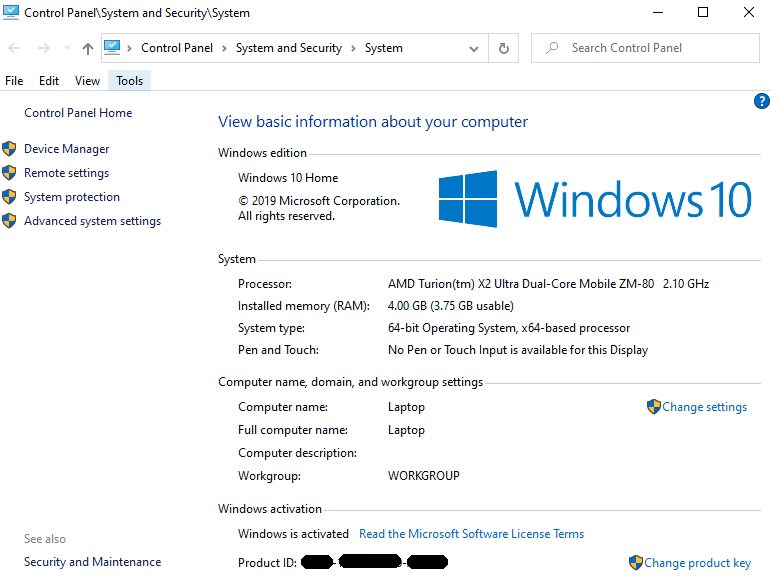
Task: Close the System window
Action: coord(749,12)
